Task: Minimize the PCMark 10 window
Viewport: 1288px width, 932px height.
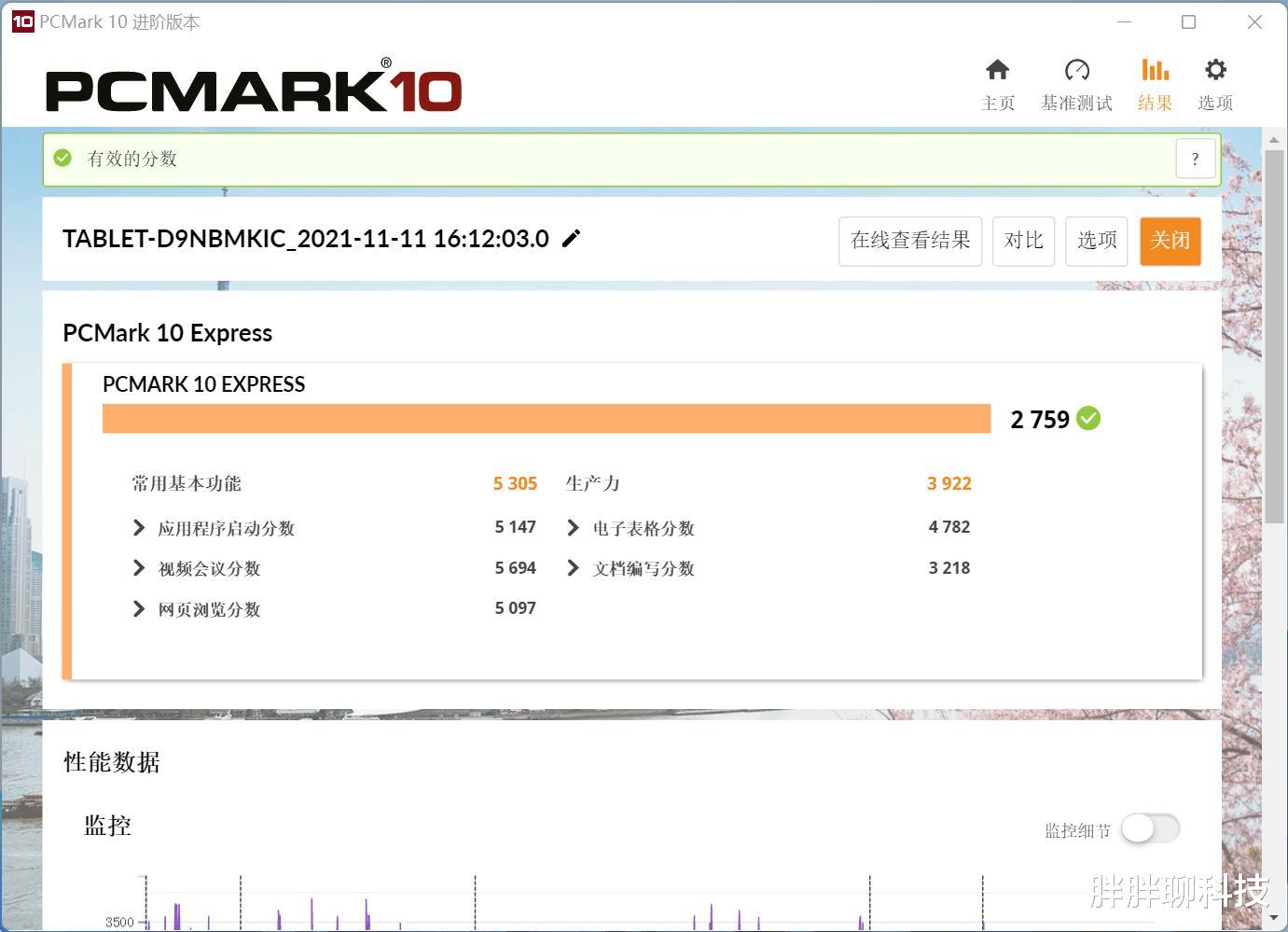Action: point(1124,21)
